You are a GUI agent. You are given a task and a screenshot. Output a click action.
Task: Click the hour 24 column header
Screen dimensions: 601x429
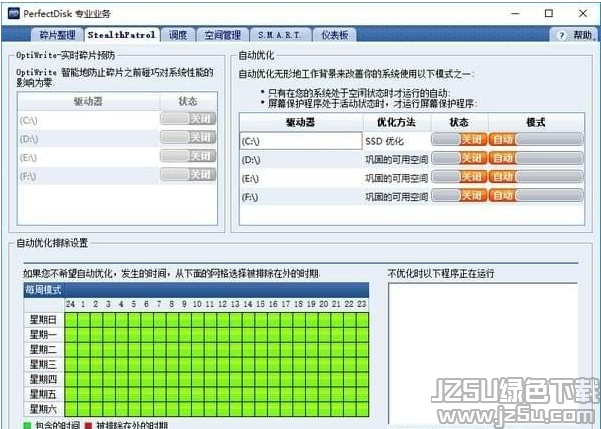point(71,304)
